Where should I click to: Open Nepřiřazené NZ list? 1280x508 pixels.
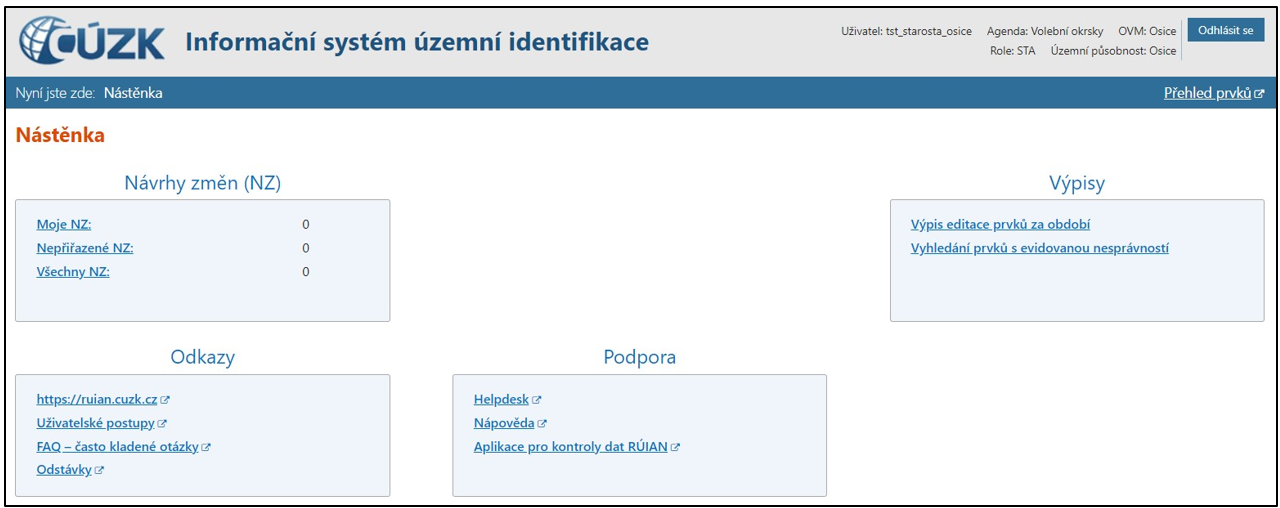85,248
